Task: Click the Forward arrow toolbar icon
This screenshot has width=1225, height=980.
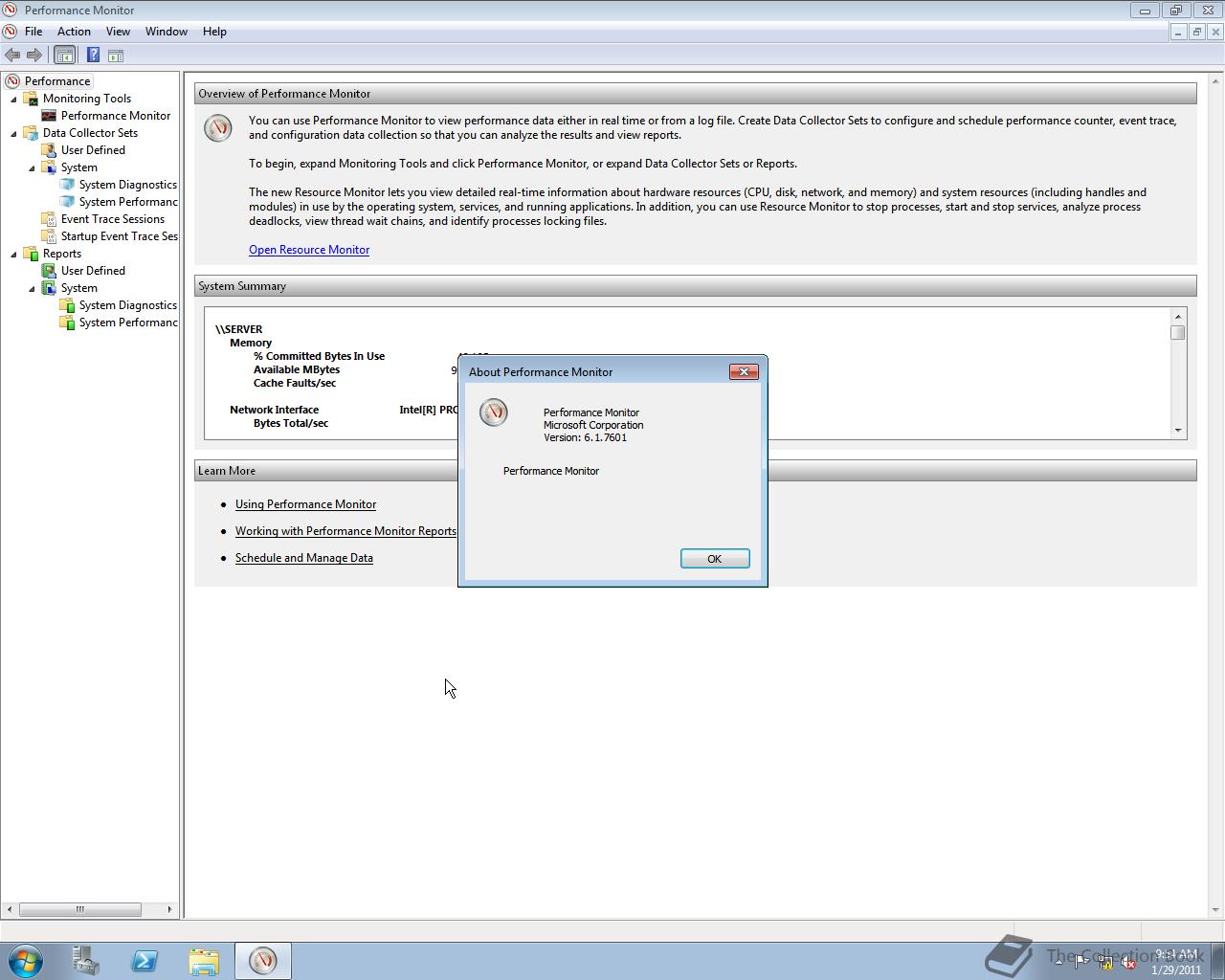Action: pos(34,56)
